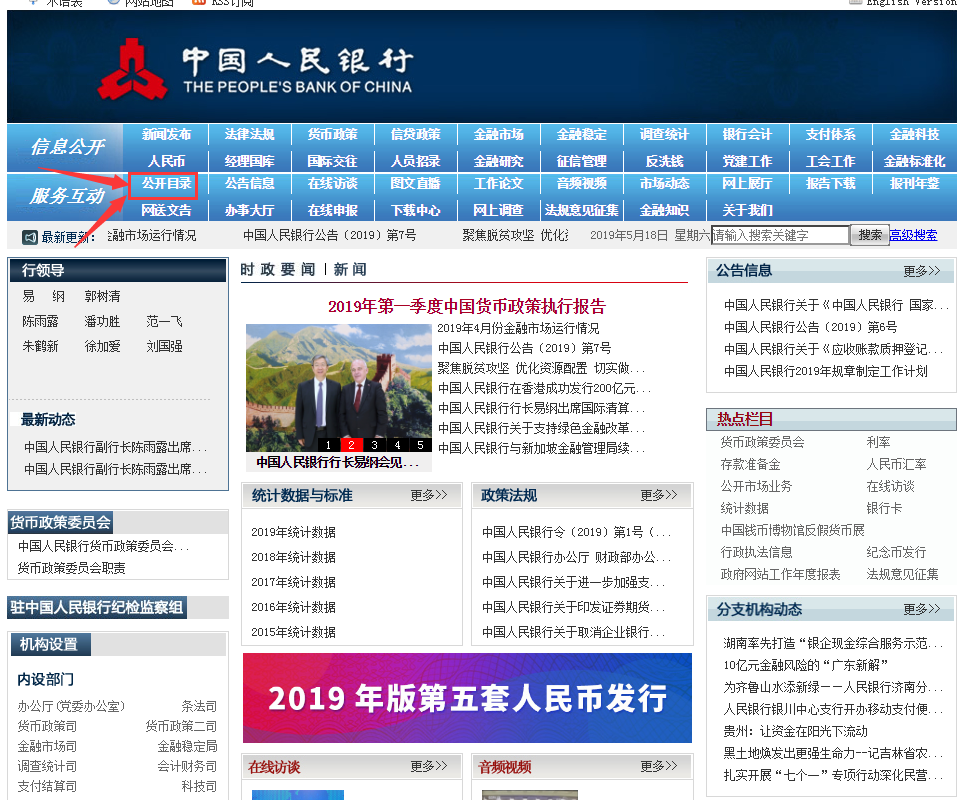
Task: Switch the carousel to slide 1
Action: click(x=328, y=445)
